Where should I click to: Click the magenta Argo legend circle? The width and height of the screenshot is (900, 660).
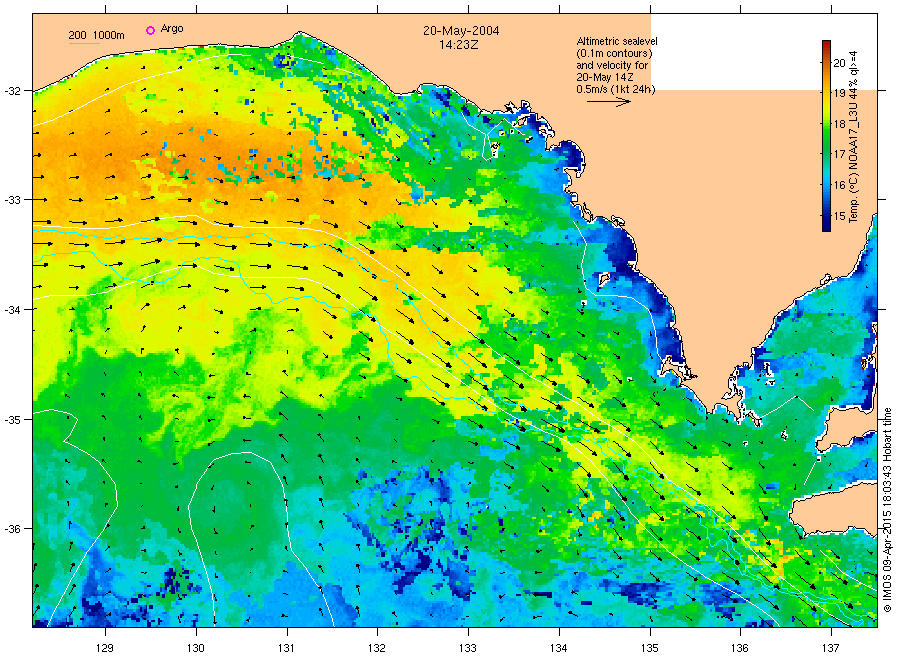pos(150,30)
